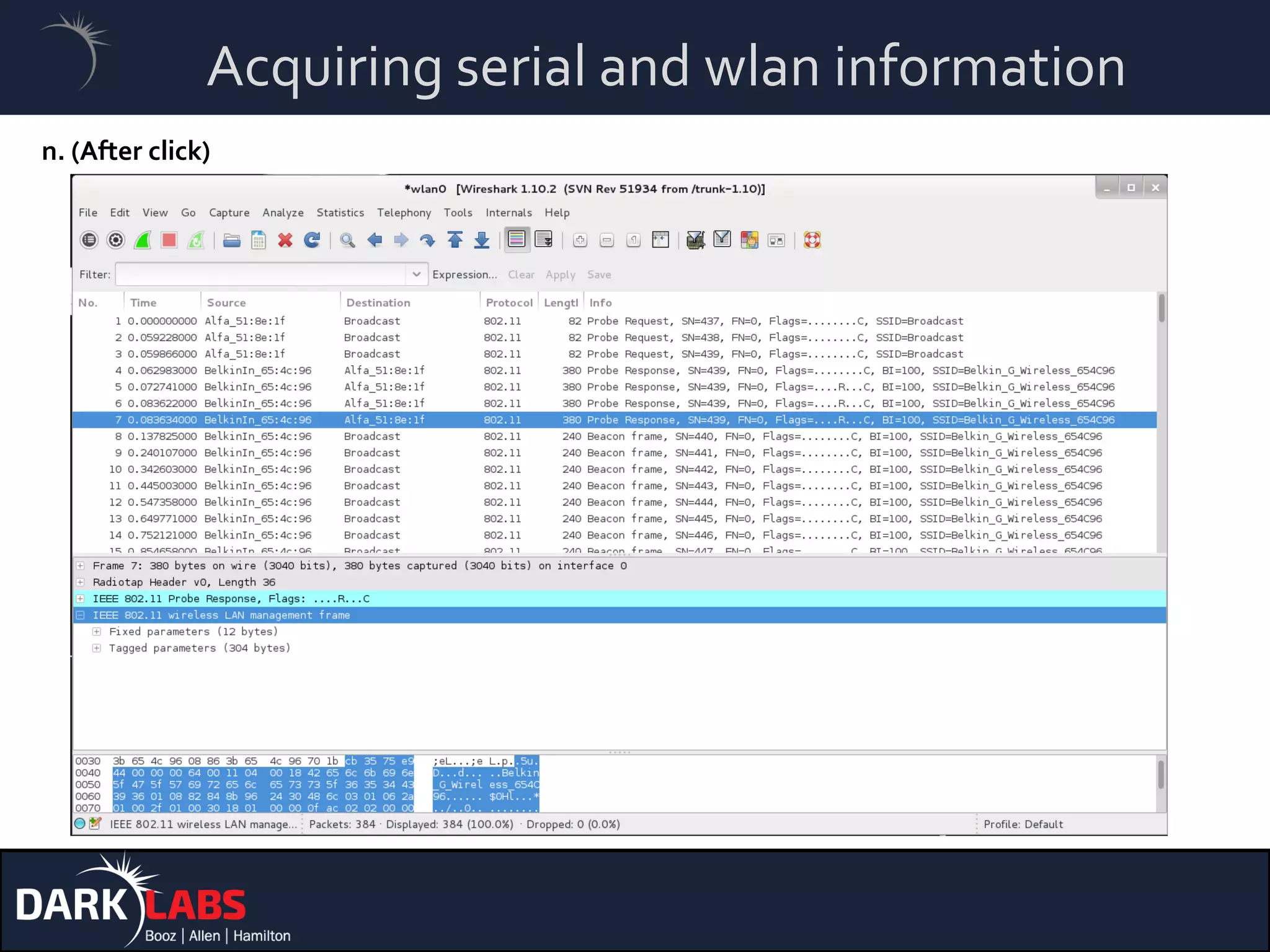
Task: Open help lifebuoy icon
Action: 812,240
